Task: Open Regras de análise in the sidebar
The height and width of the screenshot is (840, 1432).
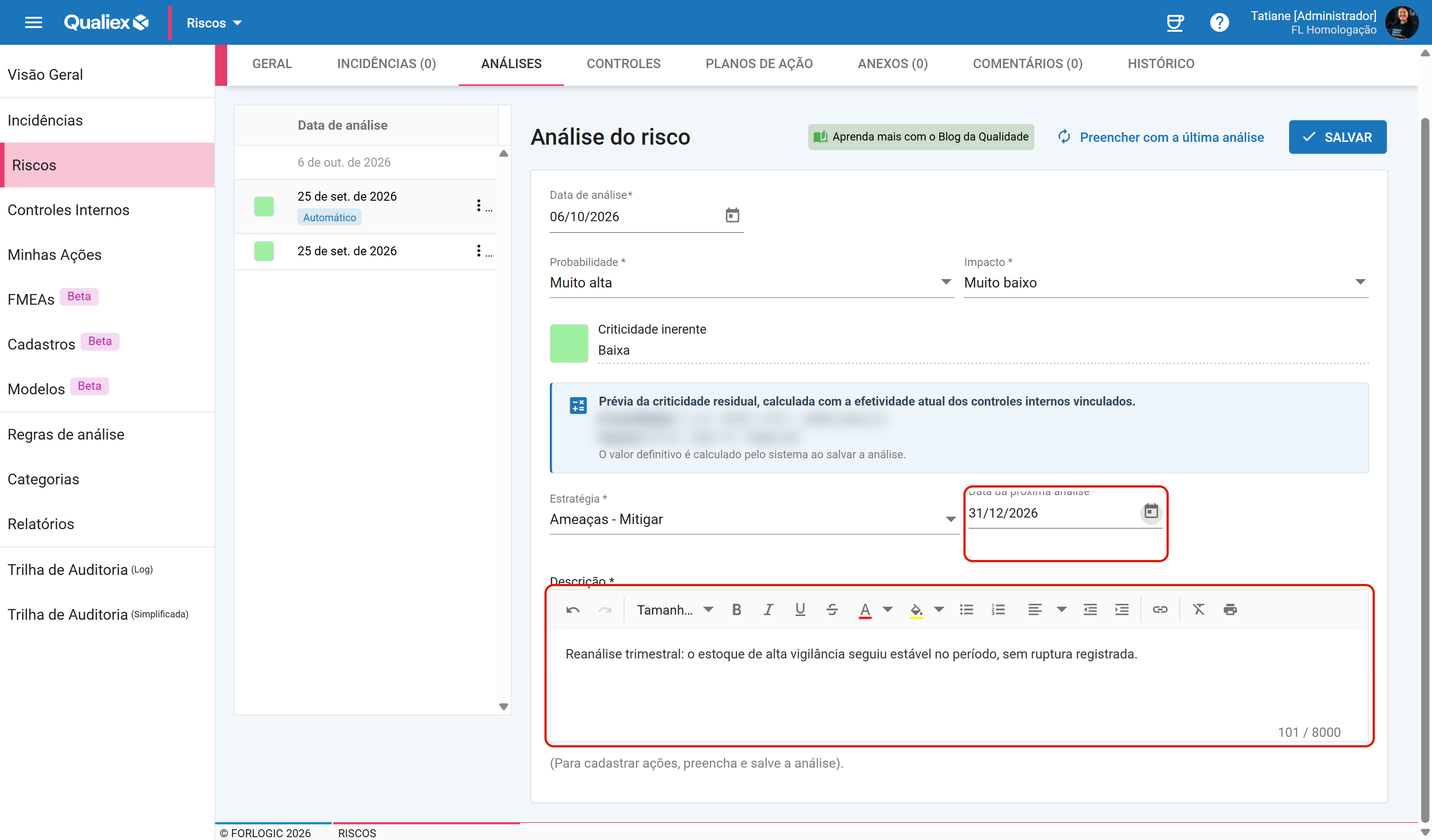Action: [66, 434]
